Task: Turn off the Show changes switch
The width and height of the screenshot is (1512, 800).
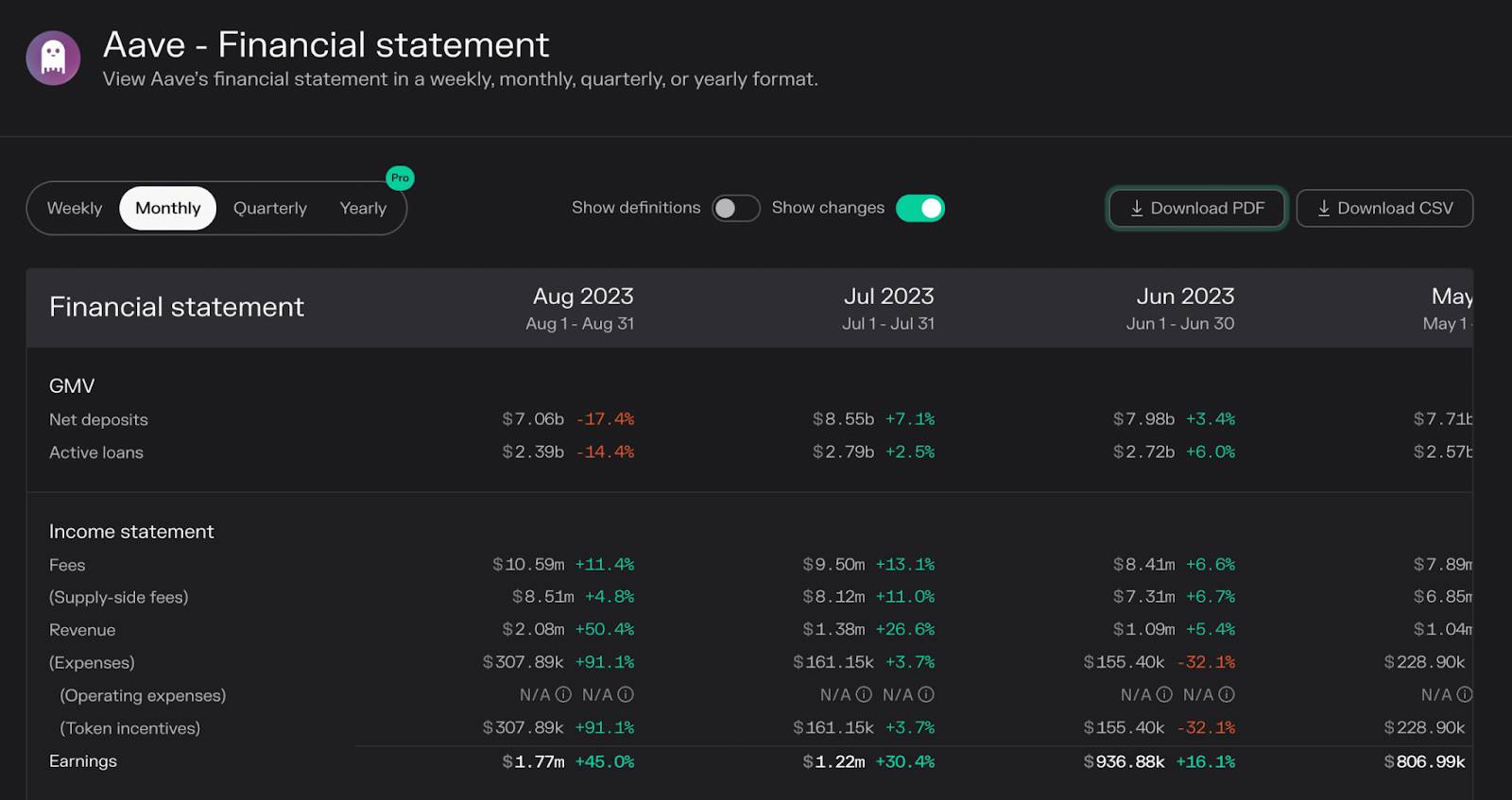Action: [920, 208]
